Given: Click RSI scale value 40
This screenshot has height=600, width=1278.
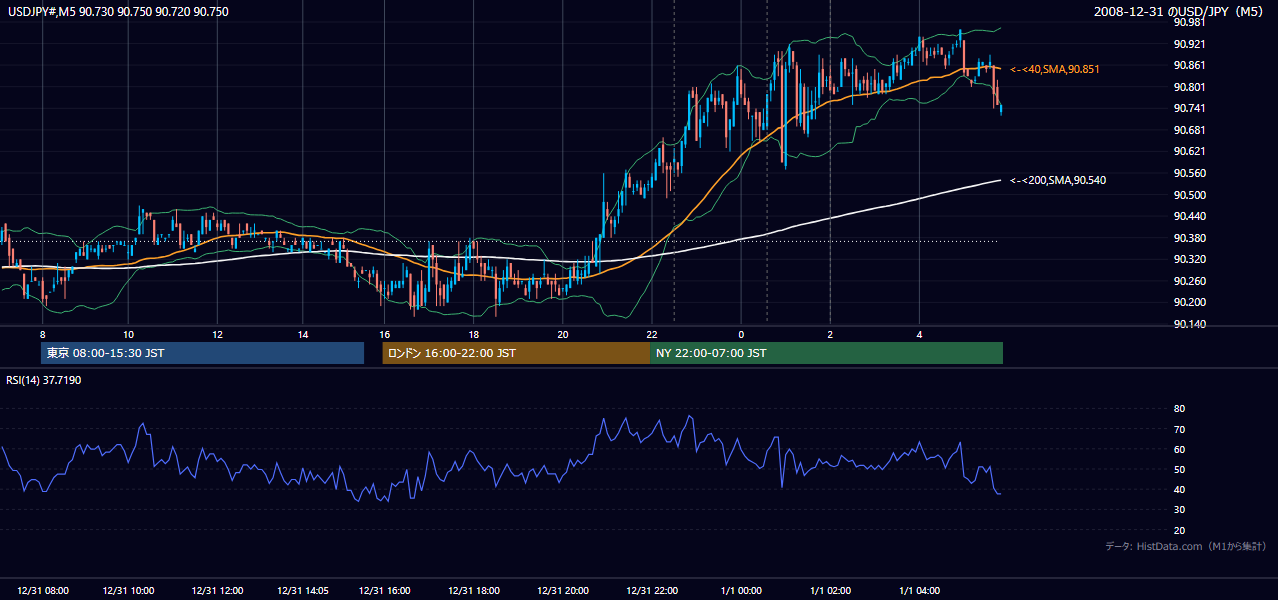Looking at the screenshot, I should [x=1179, y=489].
